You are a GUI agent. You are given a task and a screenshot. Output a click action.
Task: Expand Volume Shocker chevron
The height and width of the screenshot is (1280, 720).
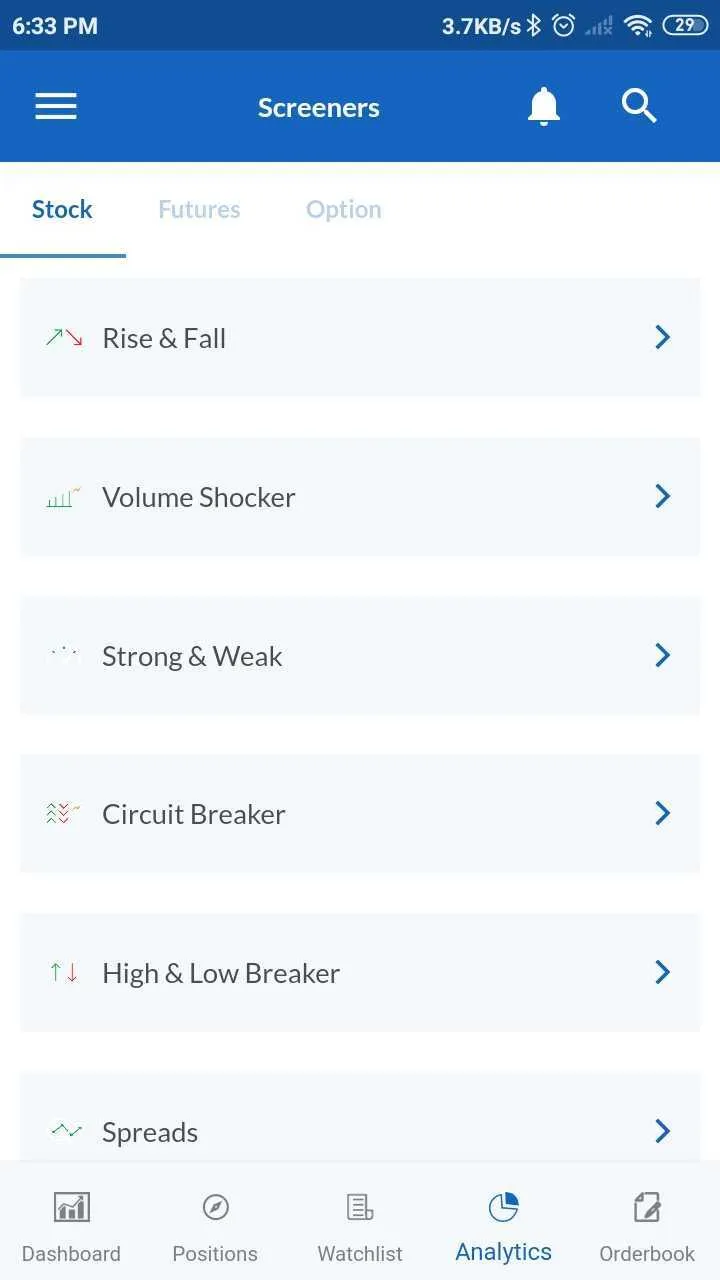point(662,496)
